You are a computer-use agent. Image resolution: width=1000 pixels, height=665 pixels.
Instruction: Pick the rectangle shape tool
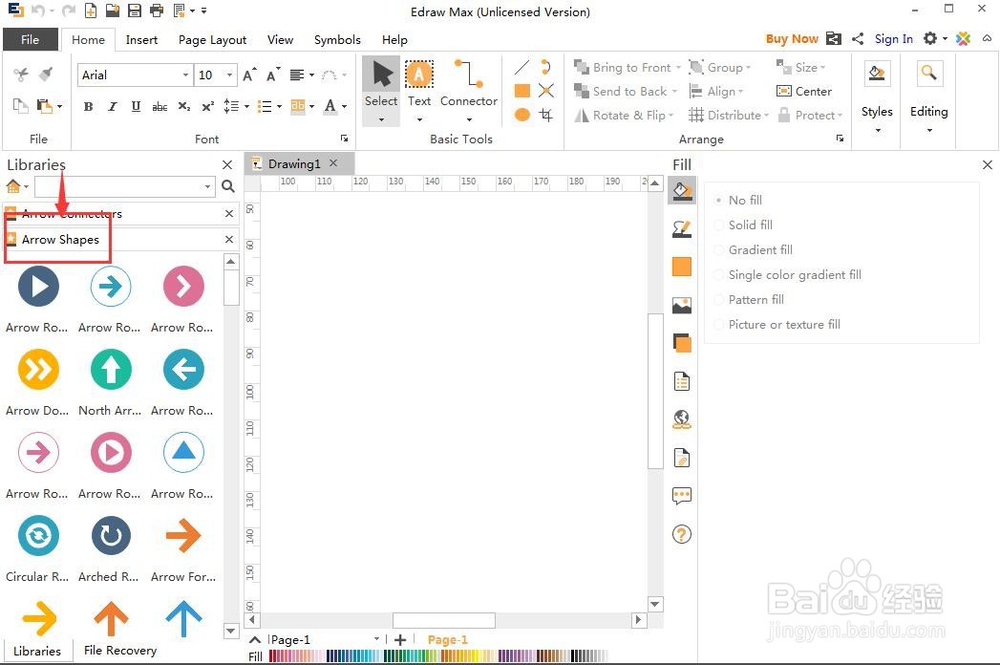pyautogui.click(x=522, y=91)
